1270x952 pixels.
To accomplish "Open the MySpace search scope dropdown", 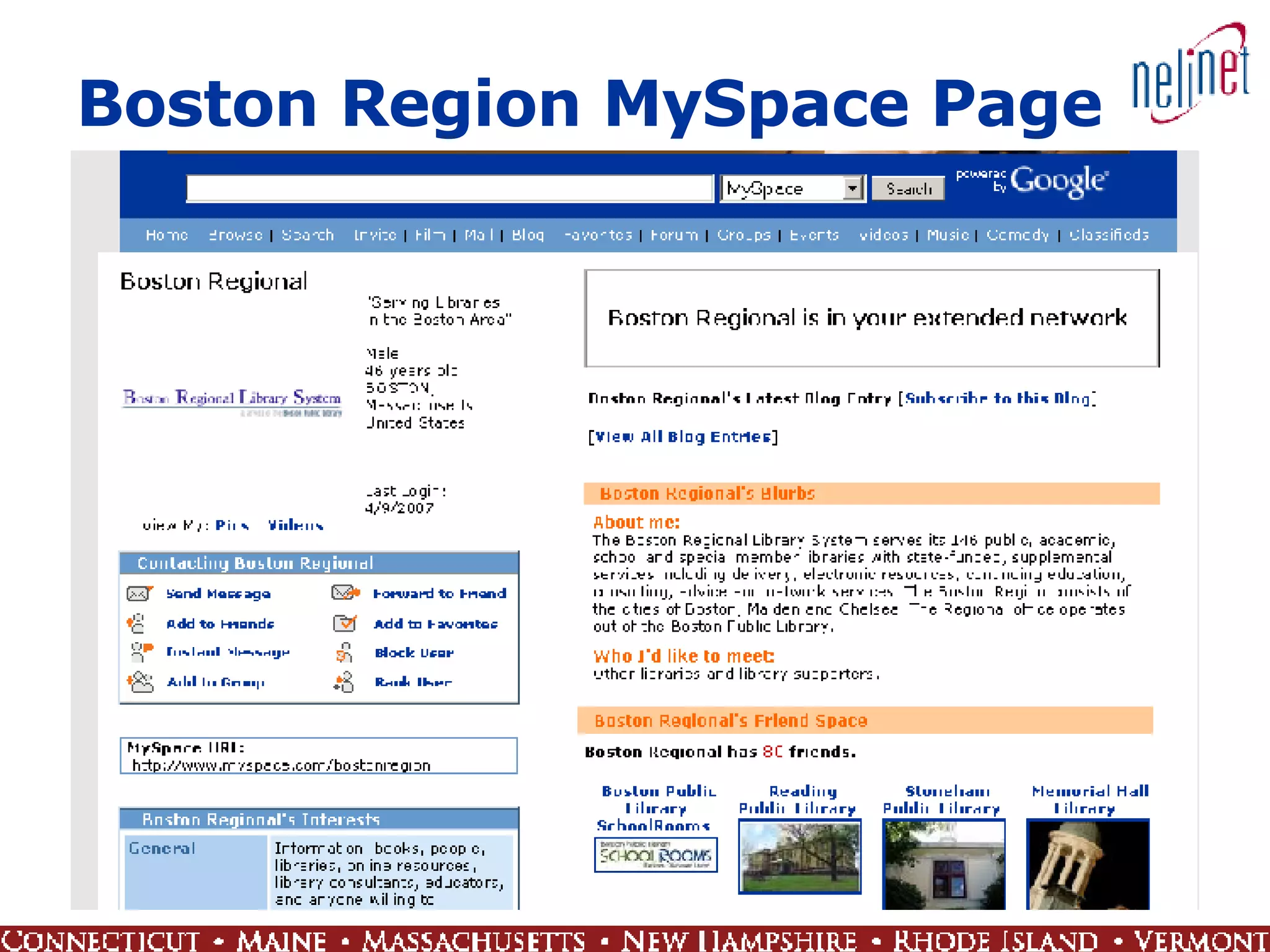I will (793, 188).
